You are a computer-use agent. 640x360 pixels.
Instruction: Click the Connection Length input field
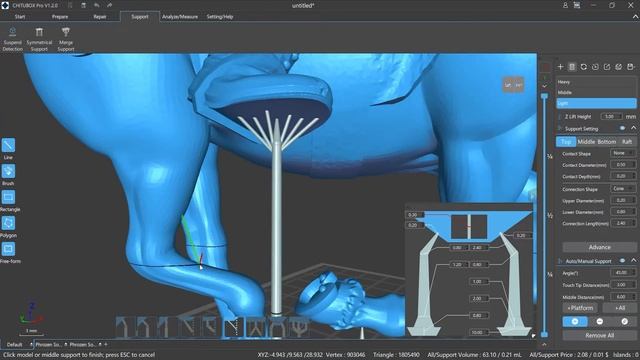click(x=622, y=223)
